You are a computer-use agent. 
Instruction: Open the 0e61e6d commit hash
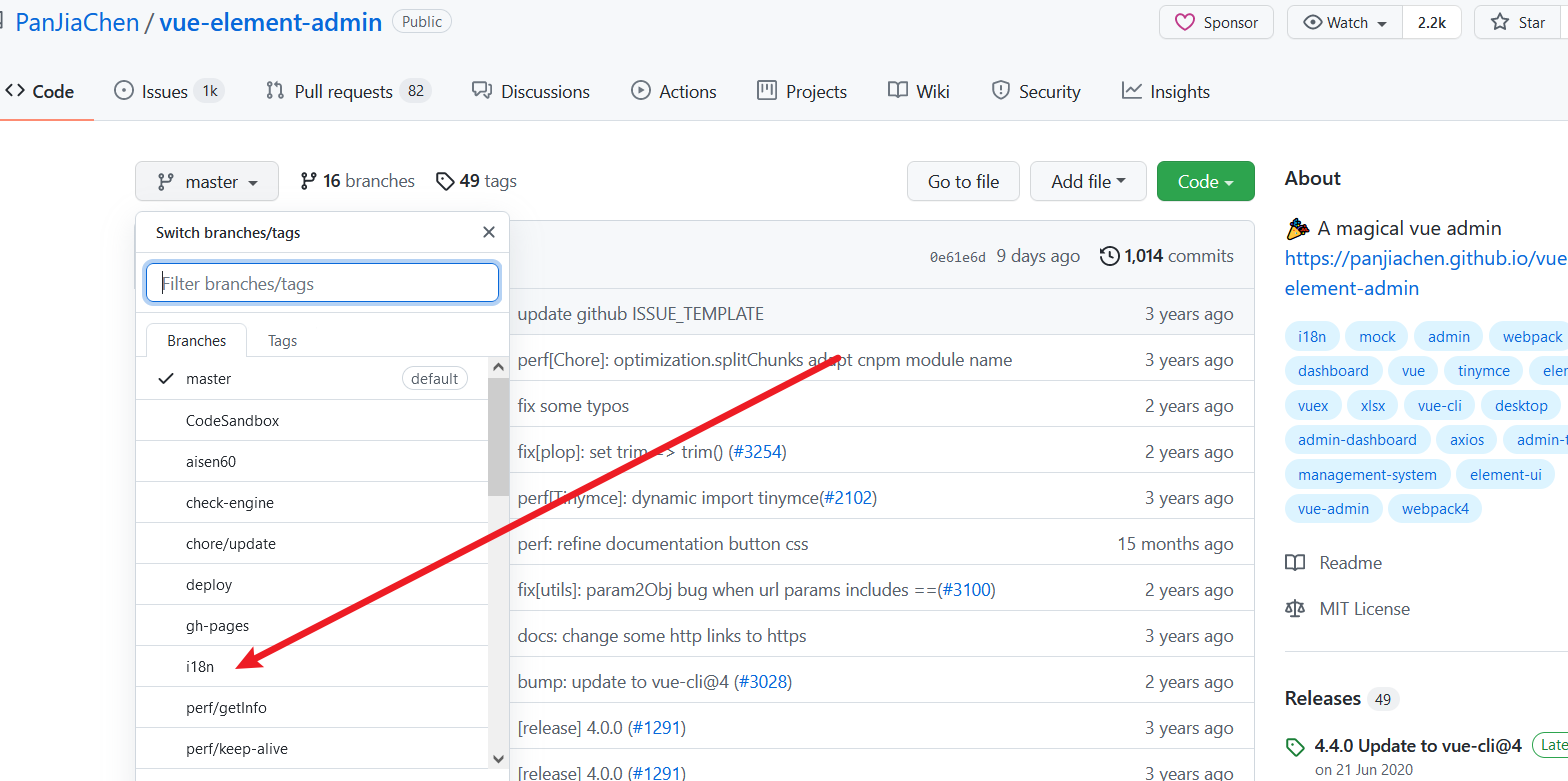pyautogui.click(x=957, y=257)
